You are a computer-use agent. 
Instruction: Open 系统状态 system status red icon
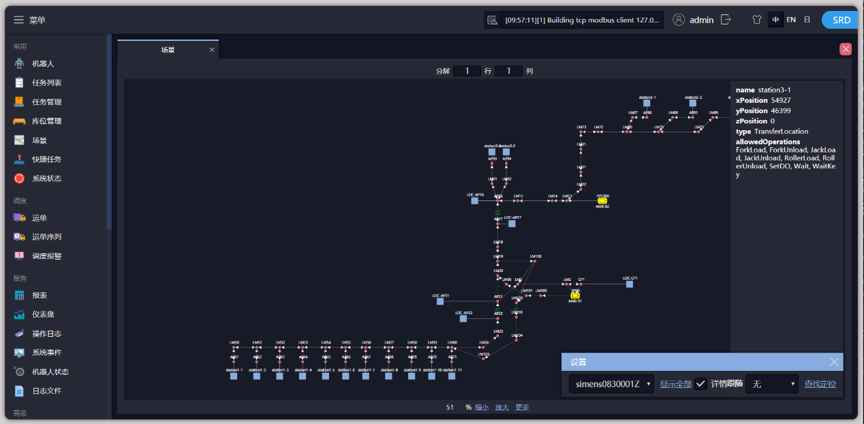46,179
